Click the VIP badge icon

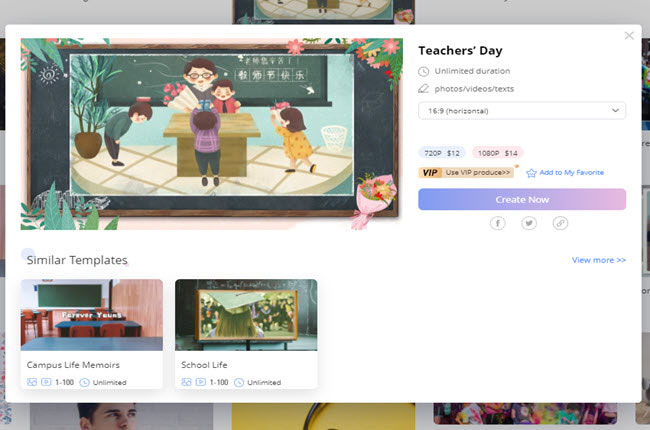pyautogui.click(x=430, y=172)
